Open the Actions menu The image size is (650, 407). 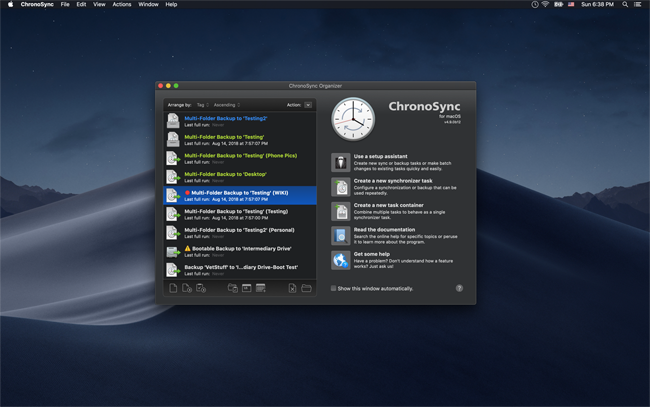[x=122, y=5]
